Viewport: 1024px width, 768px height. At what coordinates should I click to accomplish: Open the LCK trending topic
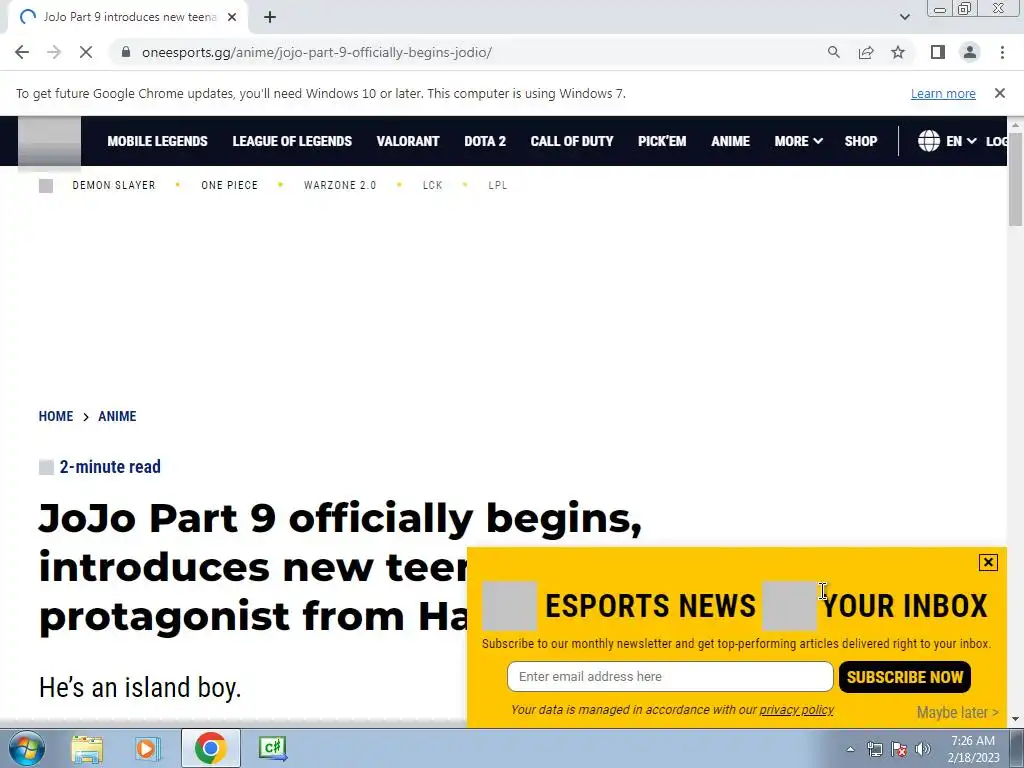pyautogui.click(x=432, y=185)
